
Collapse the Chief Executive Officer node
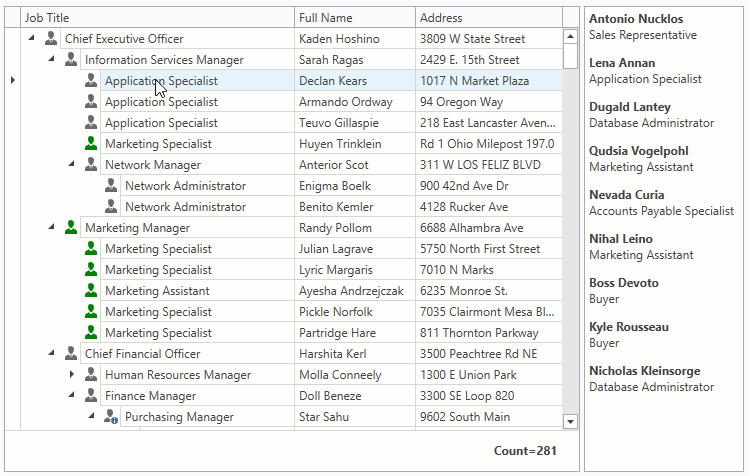pos(31,39)
